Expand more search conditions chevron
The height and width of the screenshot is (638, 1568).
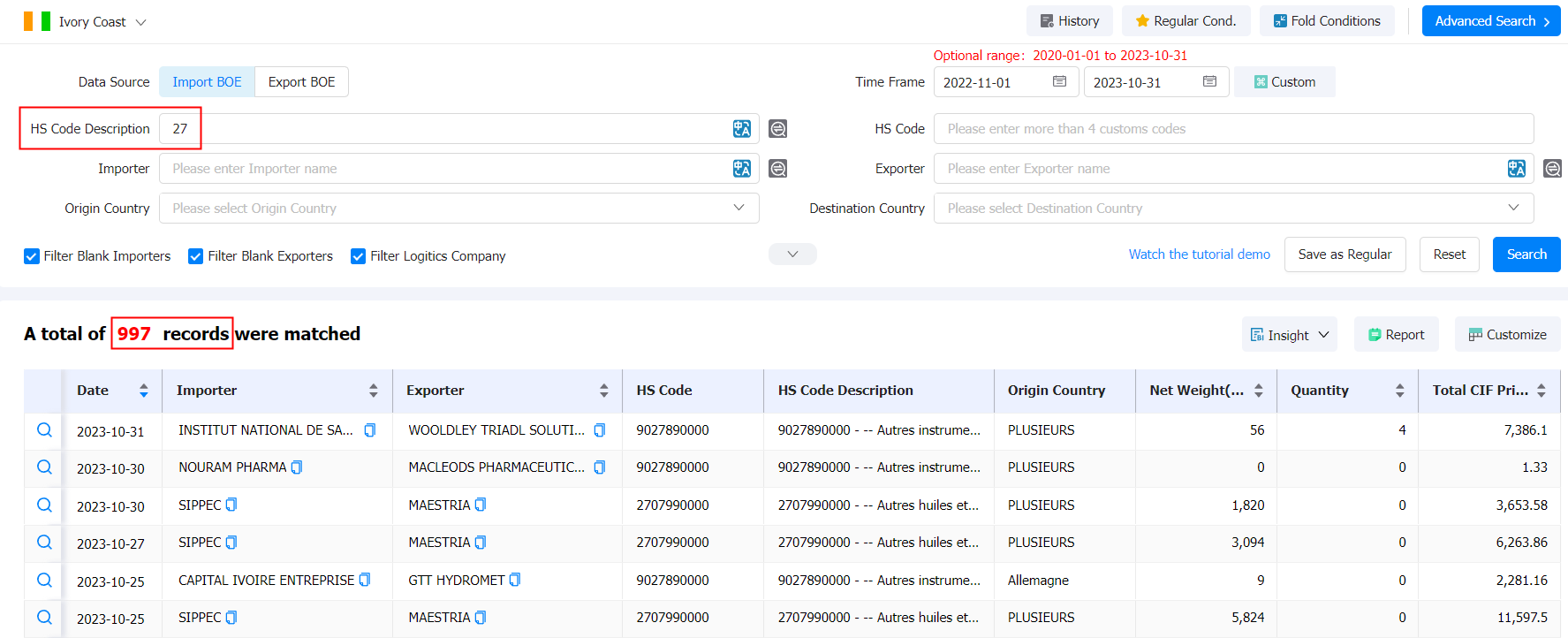pyautogui.click(x=792, y=254)
